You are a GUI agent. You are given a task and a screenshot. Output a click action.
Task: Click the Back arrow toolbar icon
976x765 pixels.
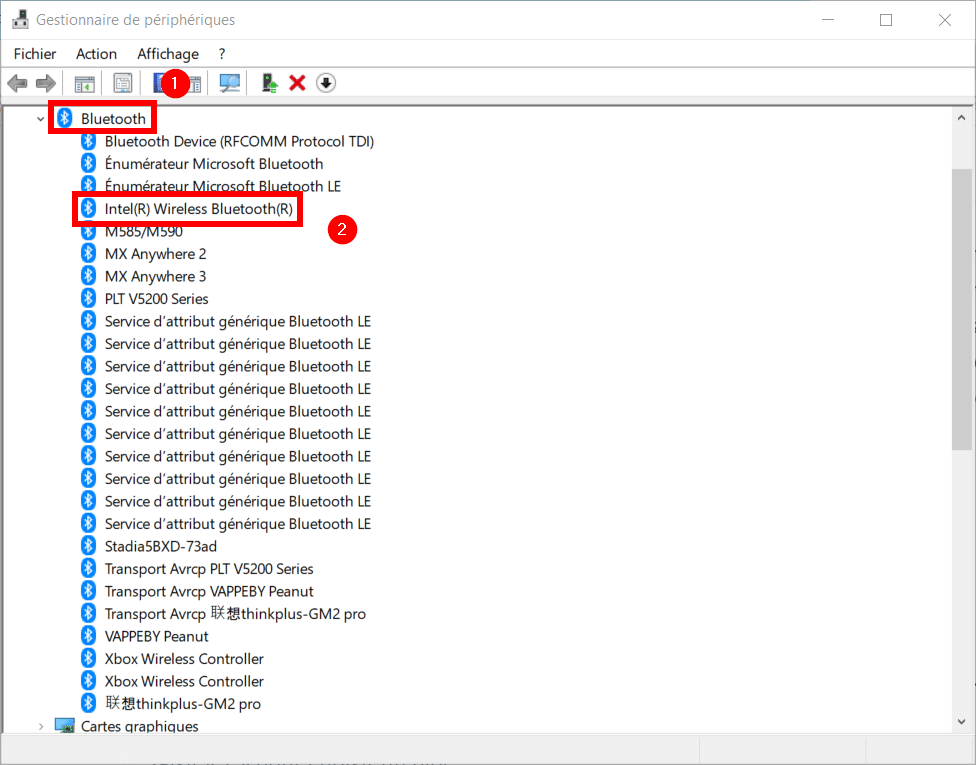[x=17, y=83]
